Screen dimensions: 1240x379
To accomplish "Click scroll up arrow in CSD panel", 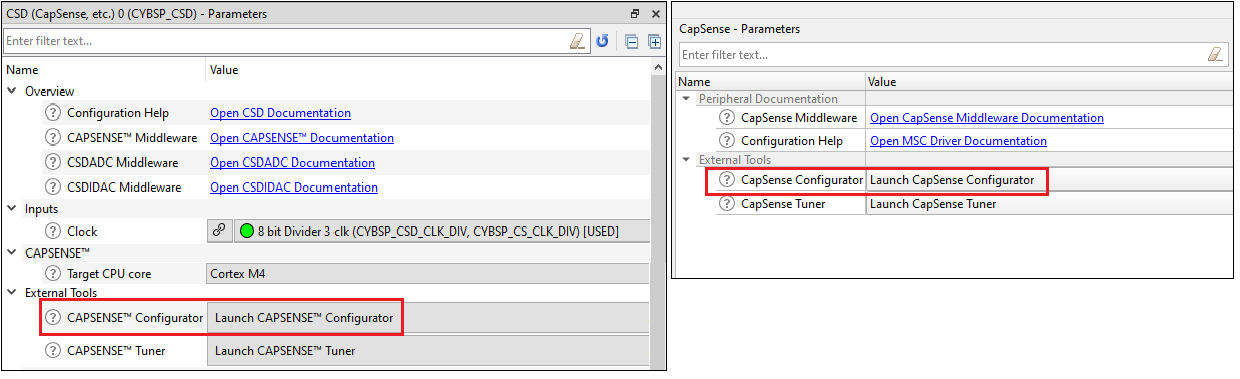I will click(x=658, y=68).
